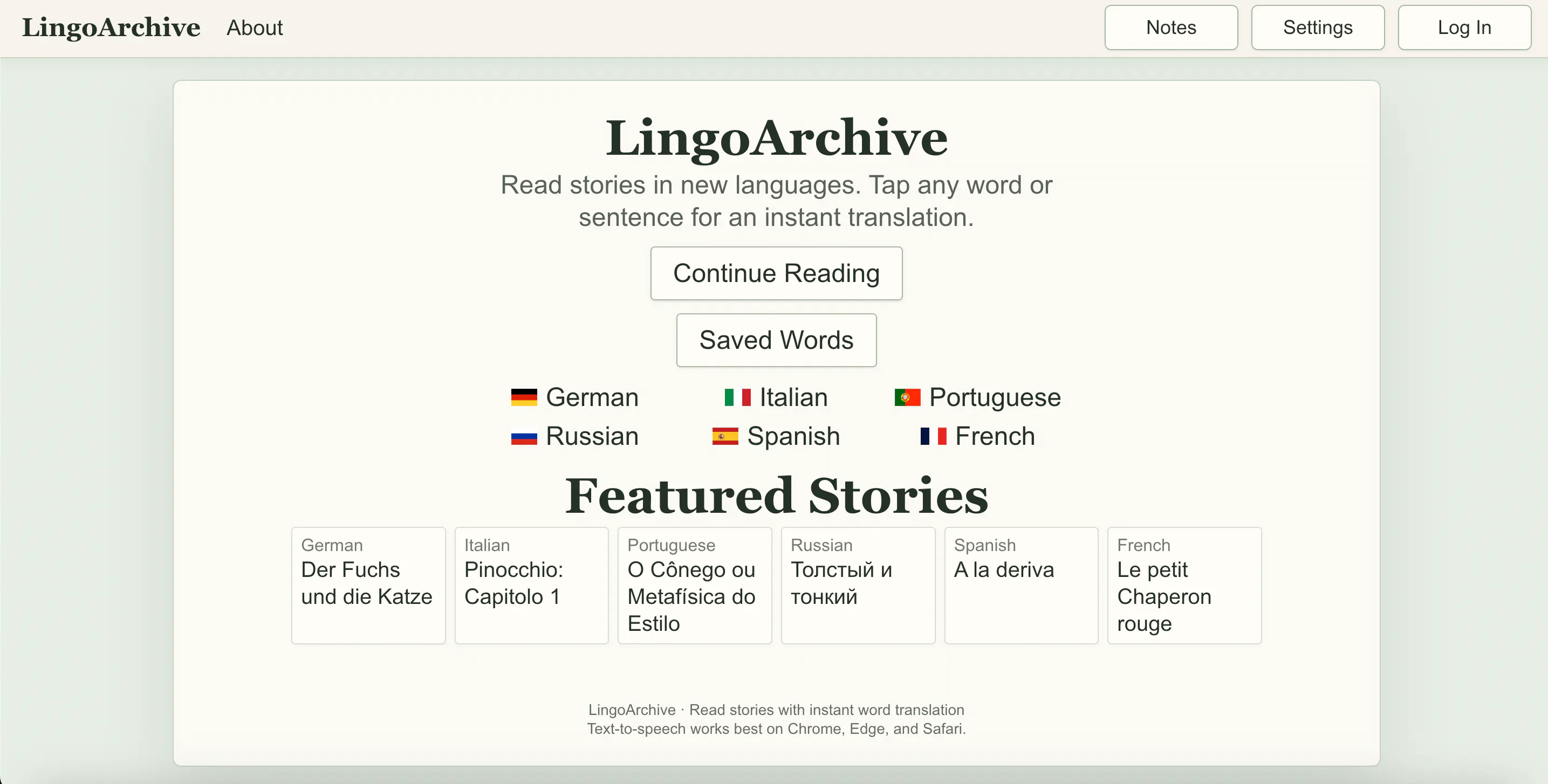Click the tagline beginning 'Read stories in new languages'

(x=776, y=201)
